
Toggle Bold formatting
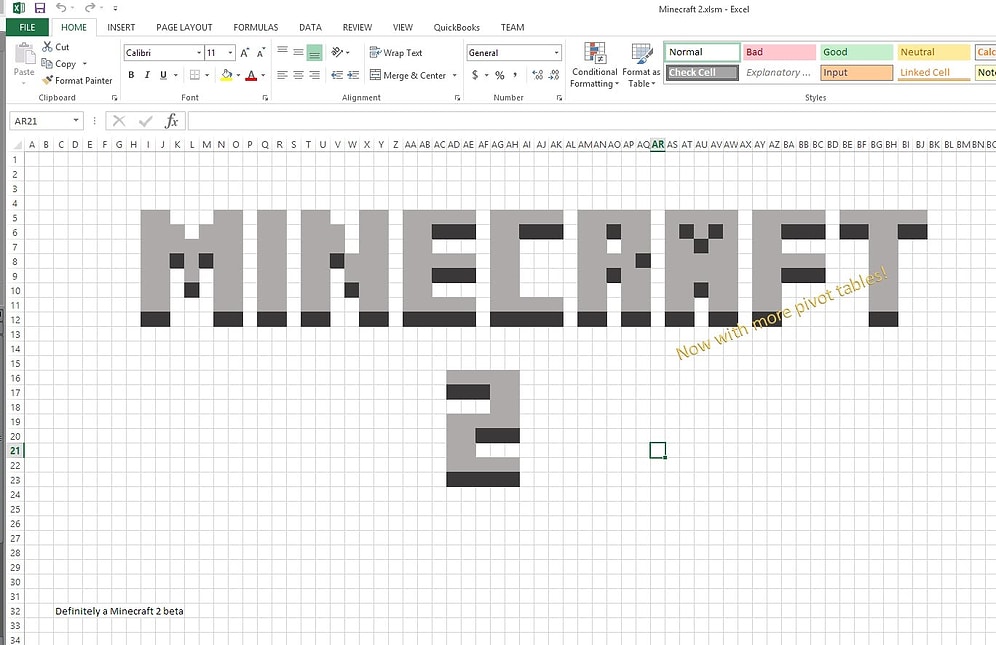[131, 75]
